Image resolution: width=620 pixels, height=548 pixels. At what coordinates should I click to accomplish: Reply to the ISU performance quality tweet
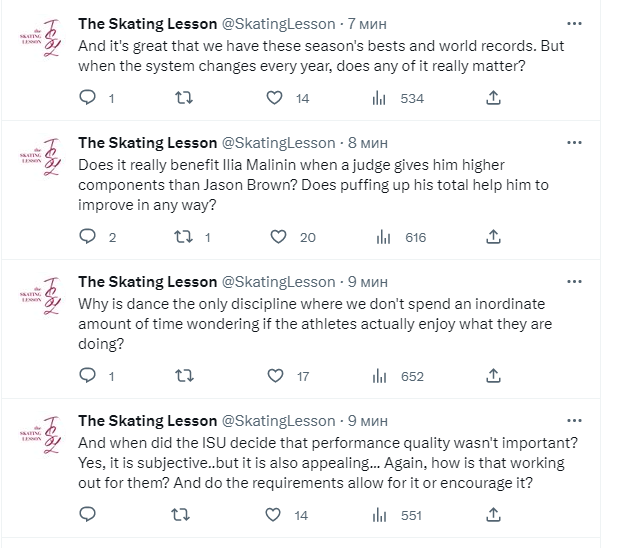tap(87, 515)
